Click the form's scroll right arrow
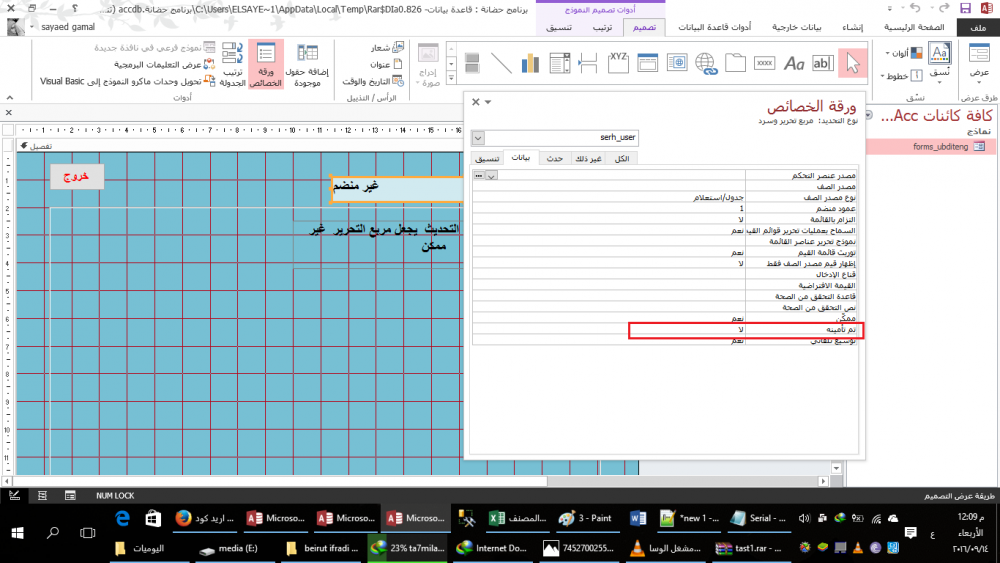The width and height of the screenshot is (1000, 563). (823, 481)
